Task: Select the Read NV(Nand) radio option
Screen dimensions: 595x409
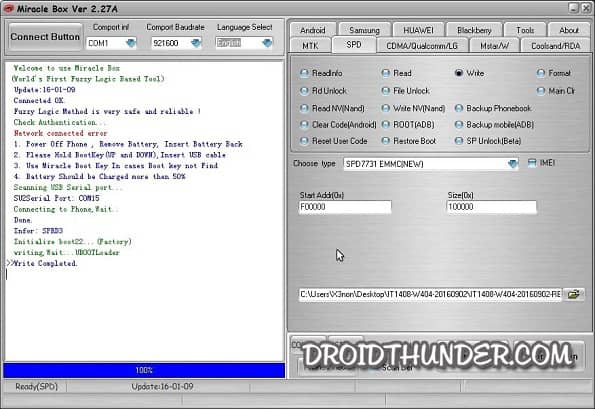Action: (332, 109)
